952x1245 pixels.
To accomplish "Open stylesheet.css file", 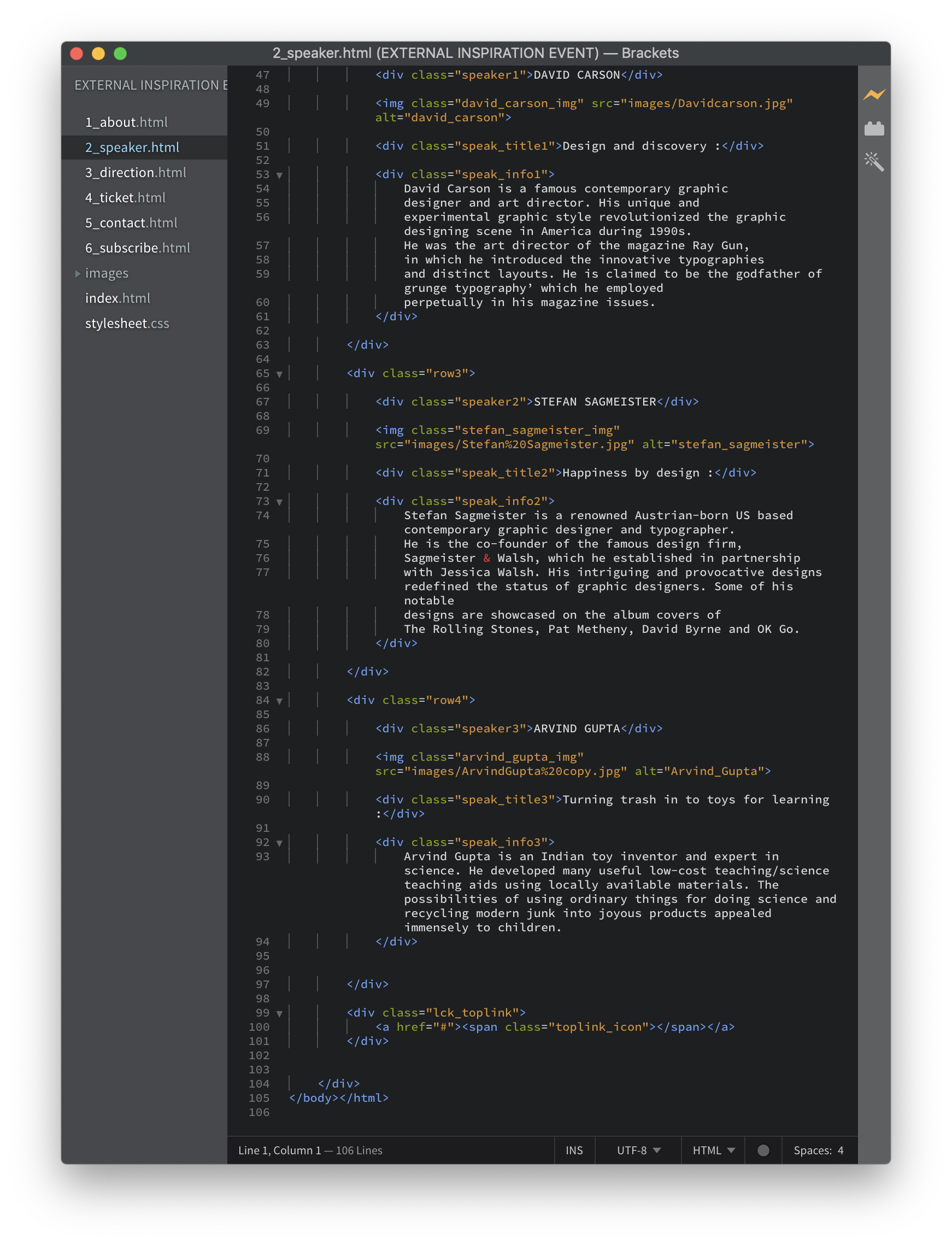I will [x=127, y=323].
